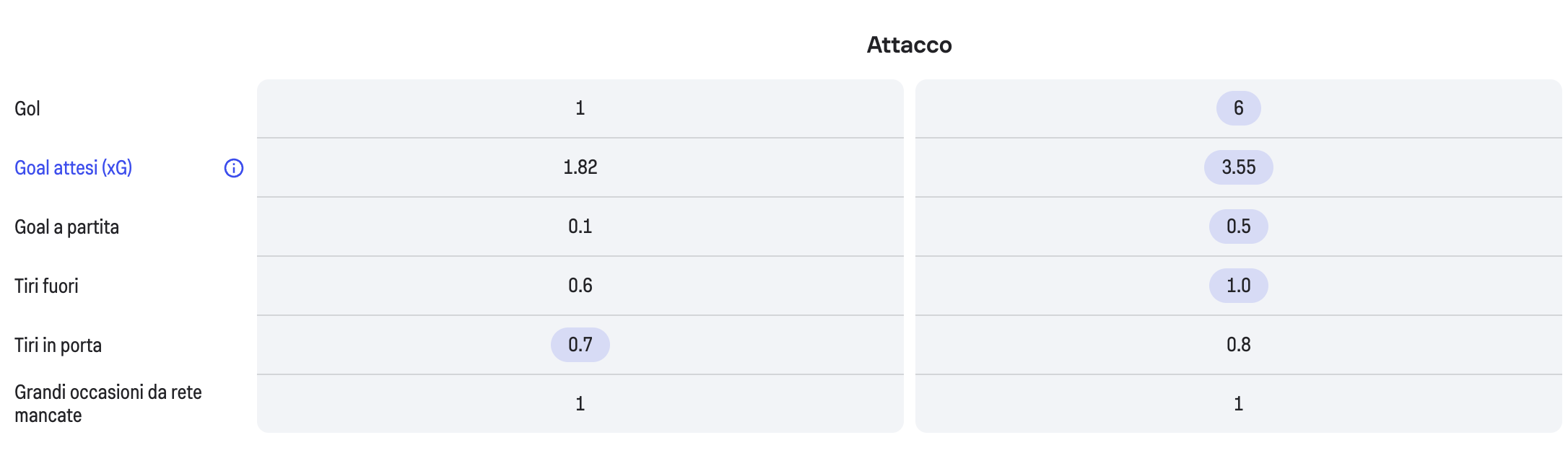1568x453 pixels.
Task: Select the Gol row label
Action: point(27,109)
